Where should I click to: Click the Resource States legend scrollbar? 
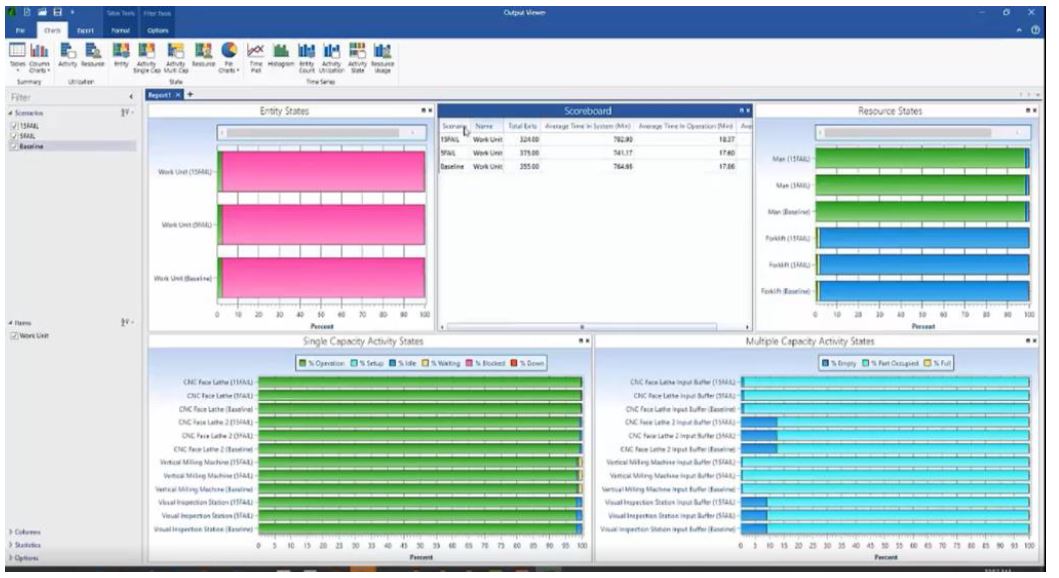tap(923, 133)
